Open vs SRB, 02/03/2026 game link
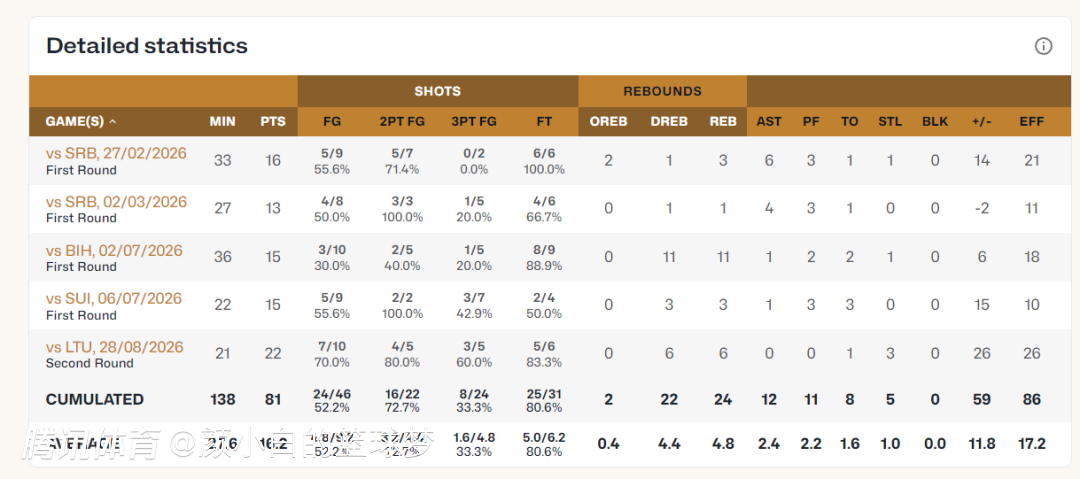The height and width of the screenshot is (479, 1080). (x=116, y=201)
